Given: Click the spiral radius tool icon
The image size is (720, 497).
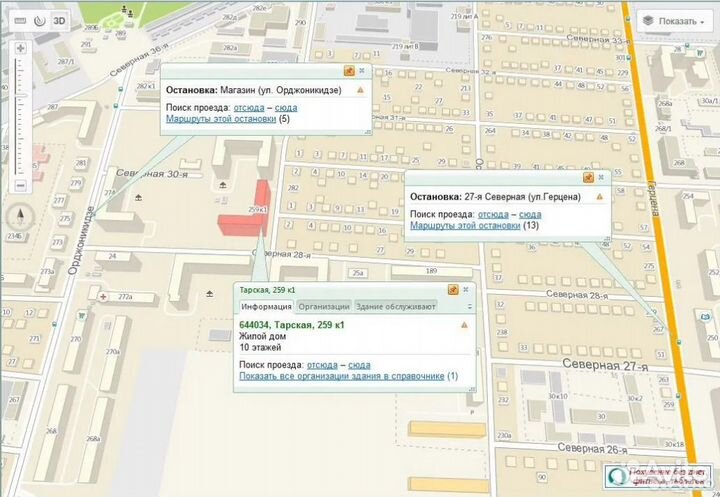Looking at the screenshot, I should [40, 20].
